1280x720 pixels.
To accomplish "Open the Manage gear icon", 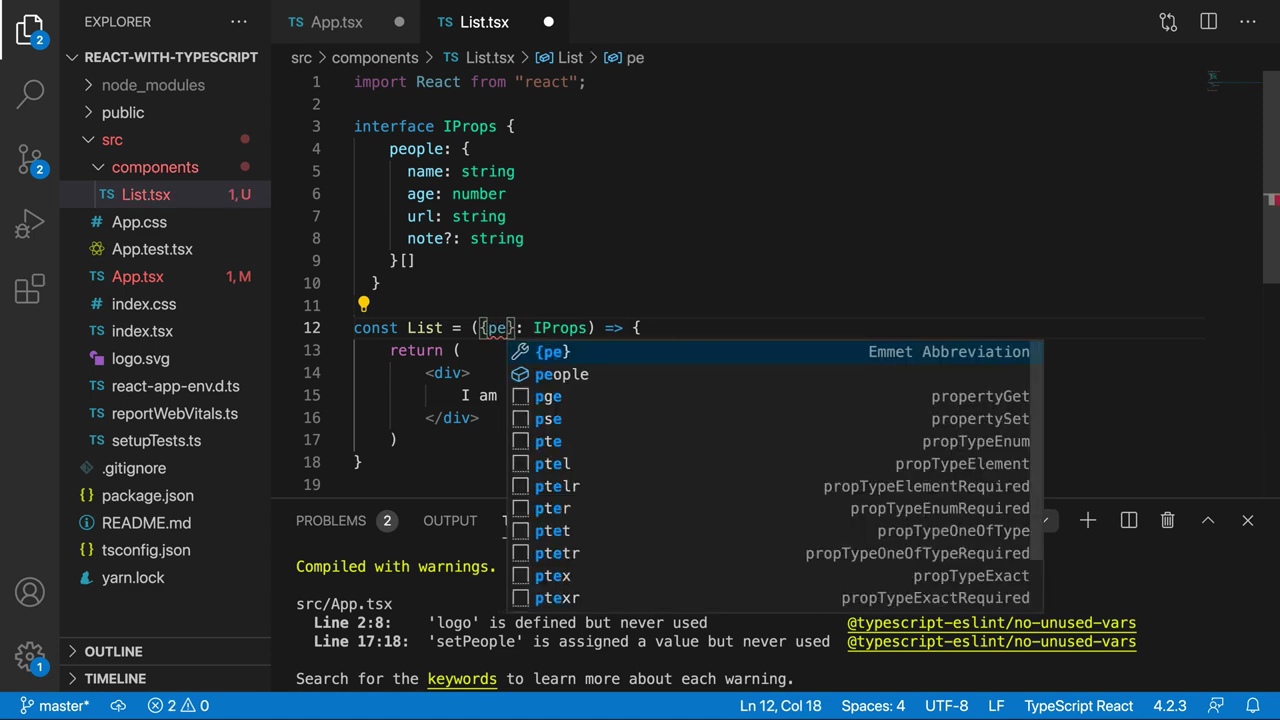I will click(x=30, y=657).
